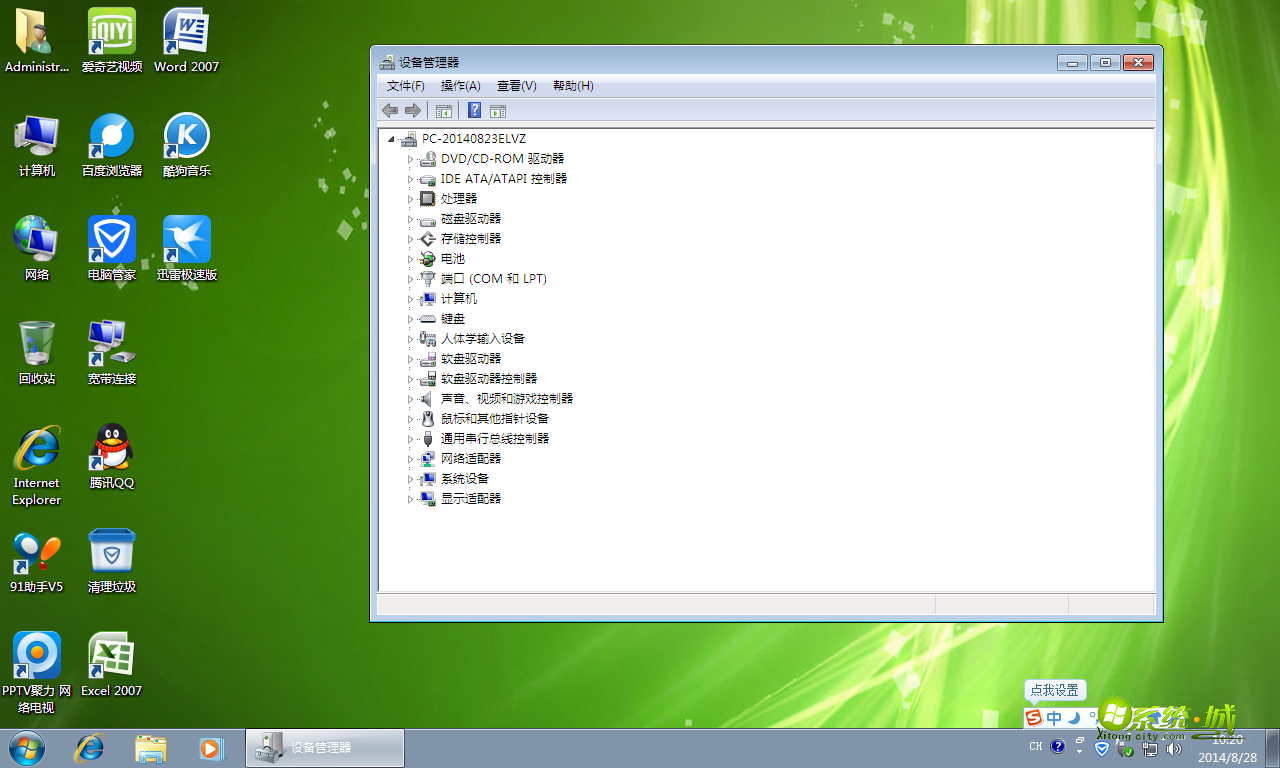Click the Safely Remove Hardware tray icon
The image size is (1280, 768).
tap(1122, 748)
